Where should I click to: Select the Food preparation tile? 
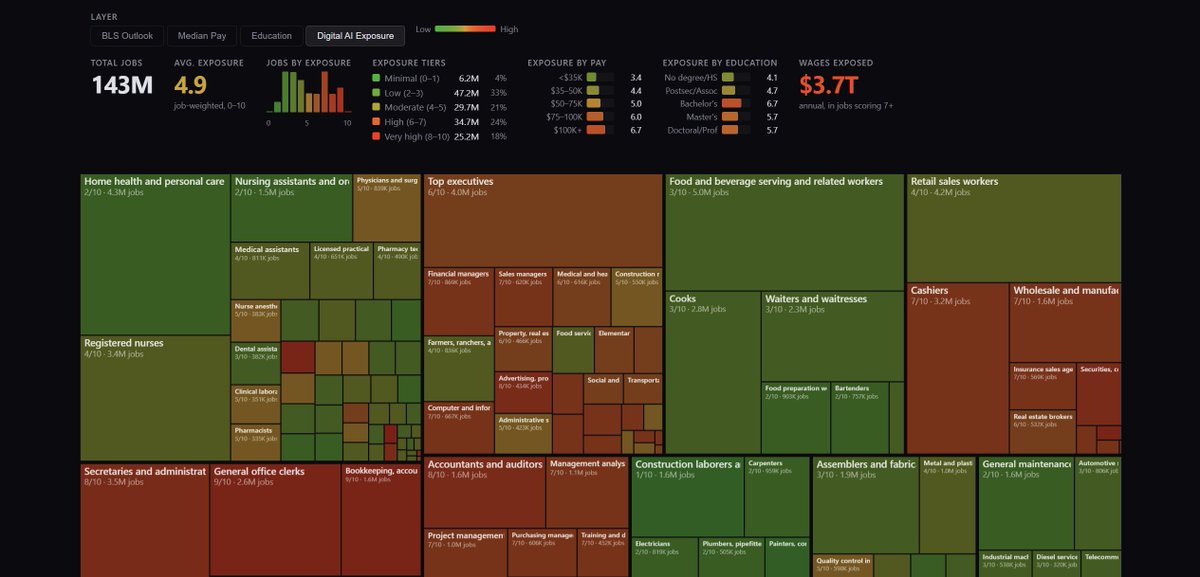click(x=796, y=418)
